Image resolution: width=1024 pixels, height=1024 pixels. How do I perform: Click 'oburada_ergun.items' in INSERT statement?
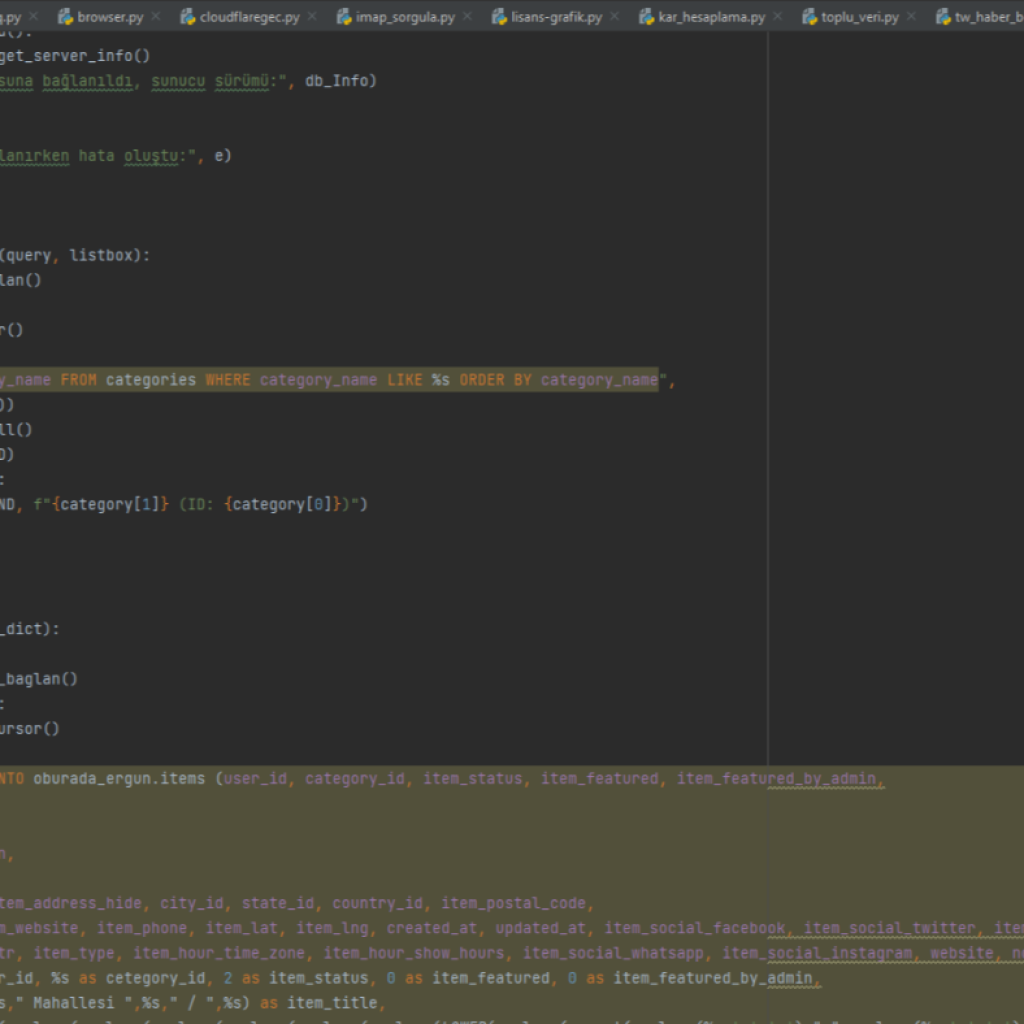point(119,779)
